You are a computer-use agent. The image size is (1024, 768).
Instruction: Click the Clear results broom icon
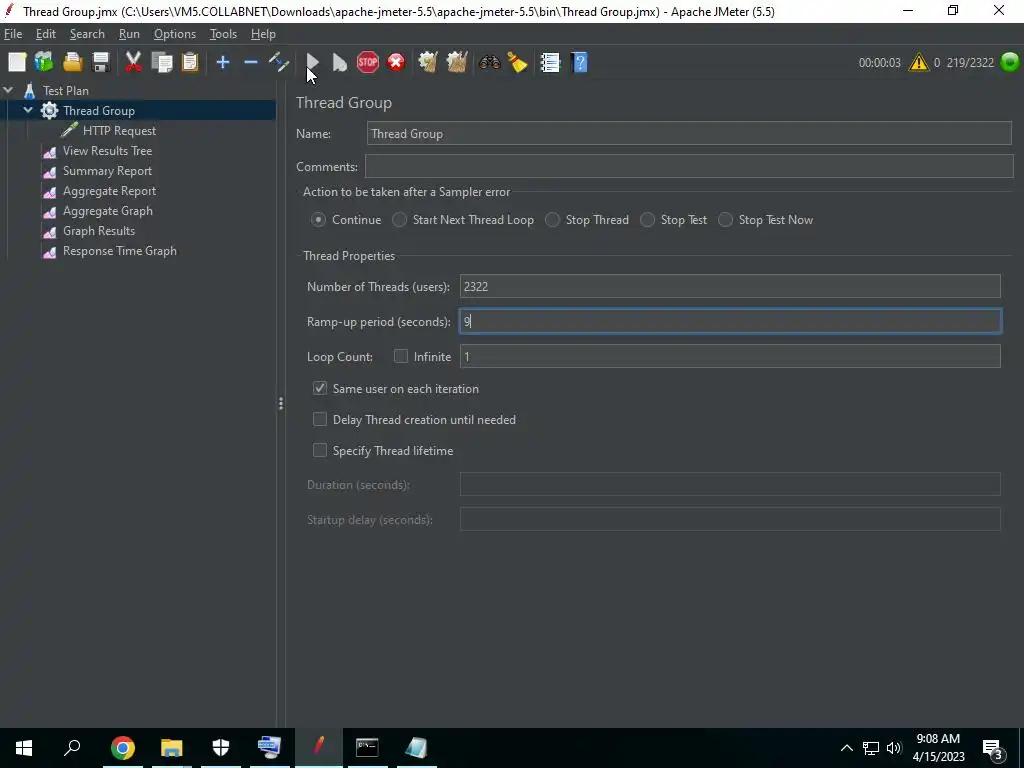428,62
